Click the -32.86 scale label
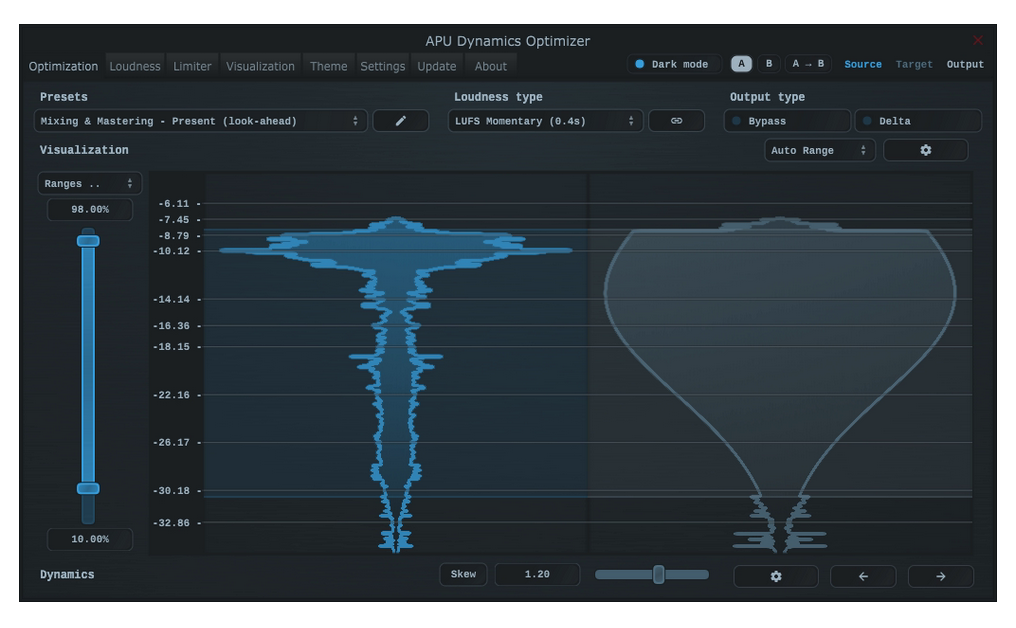The width and height of the screenshot is (1016, 628). [171, 522]
